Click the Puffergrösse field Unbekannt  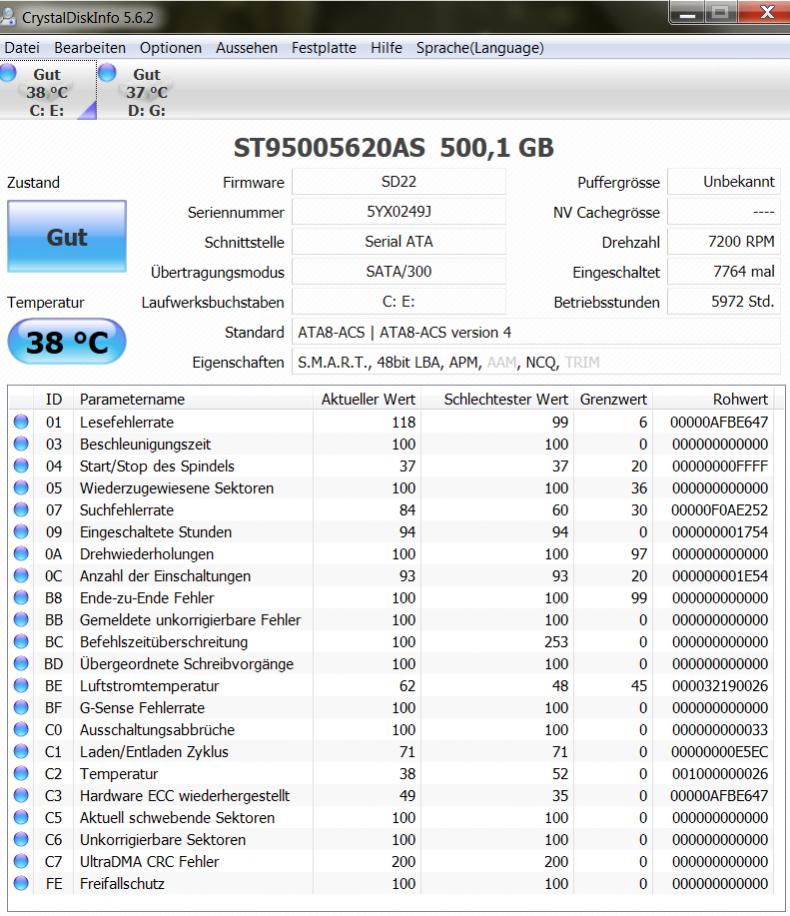pos(723,182)
